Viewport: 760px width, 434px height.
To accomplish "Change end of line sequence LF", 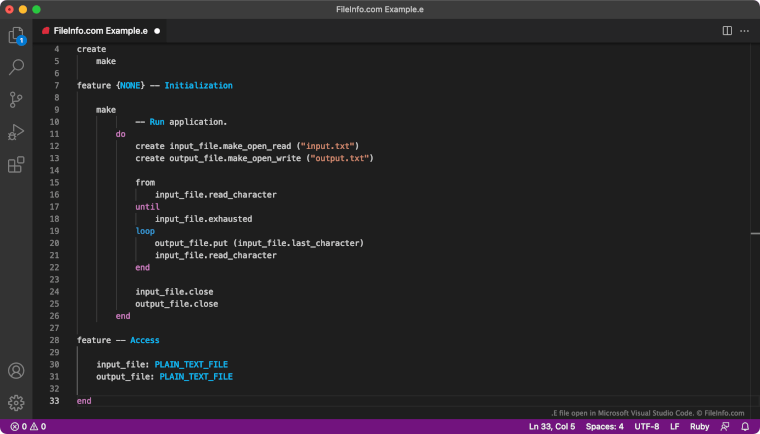I will pyautogui.click(x=674, y=426).
